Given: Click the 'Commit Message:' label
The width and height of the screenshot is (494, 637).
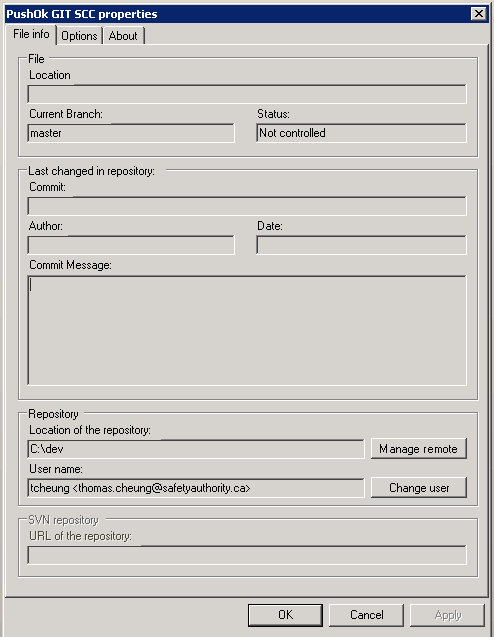Looking at the screenshot, I should pos(70,265).
